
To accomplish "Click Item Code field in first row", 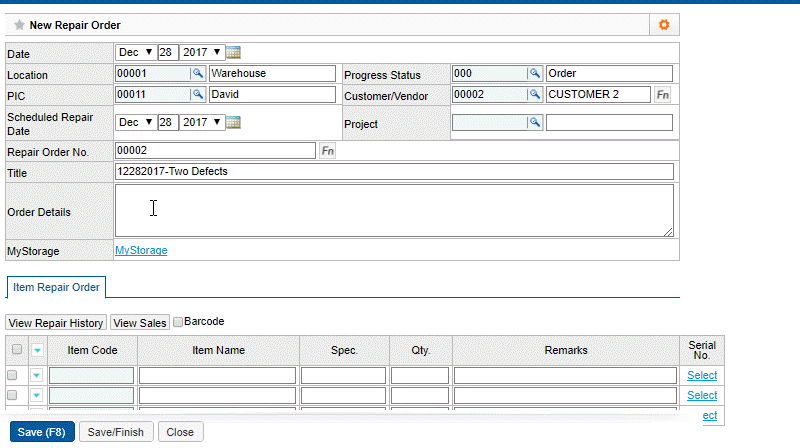I will tap(91, 376).
